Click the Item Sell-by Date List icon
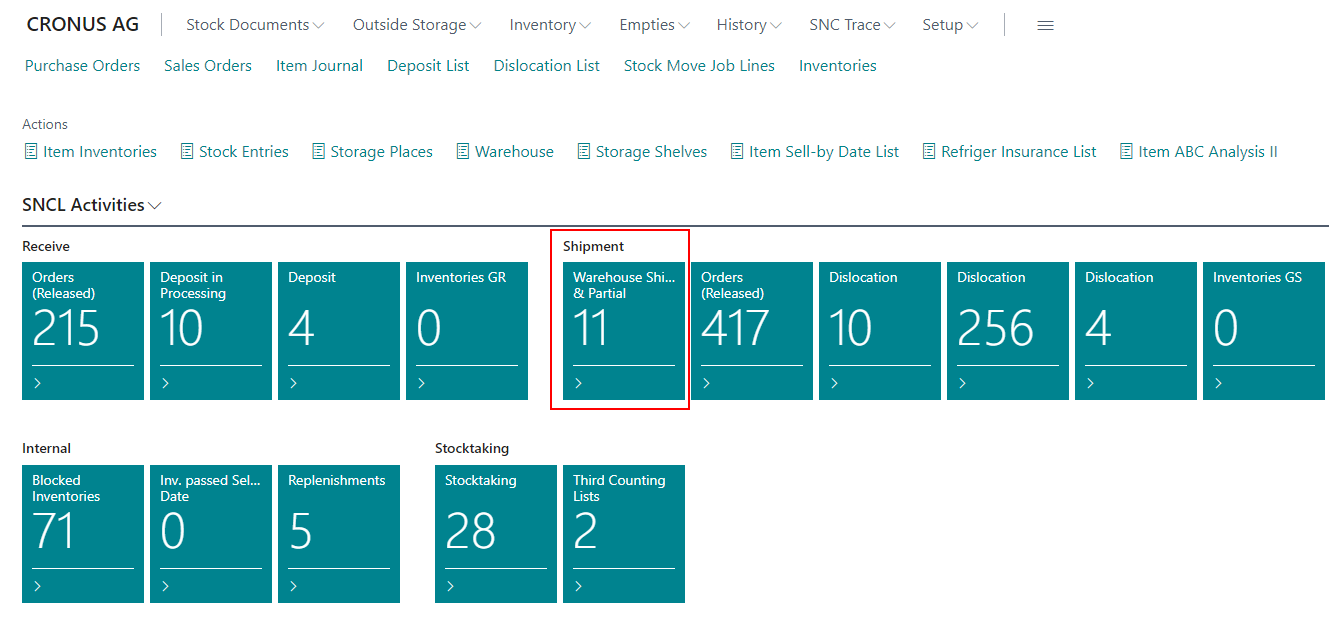 click(736, 152)
